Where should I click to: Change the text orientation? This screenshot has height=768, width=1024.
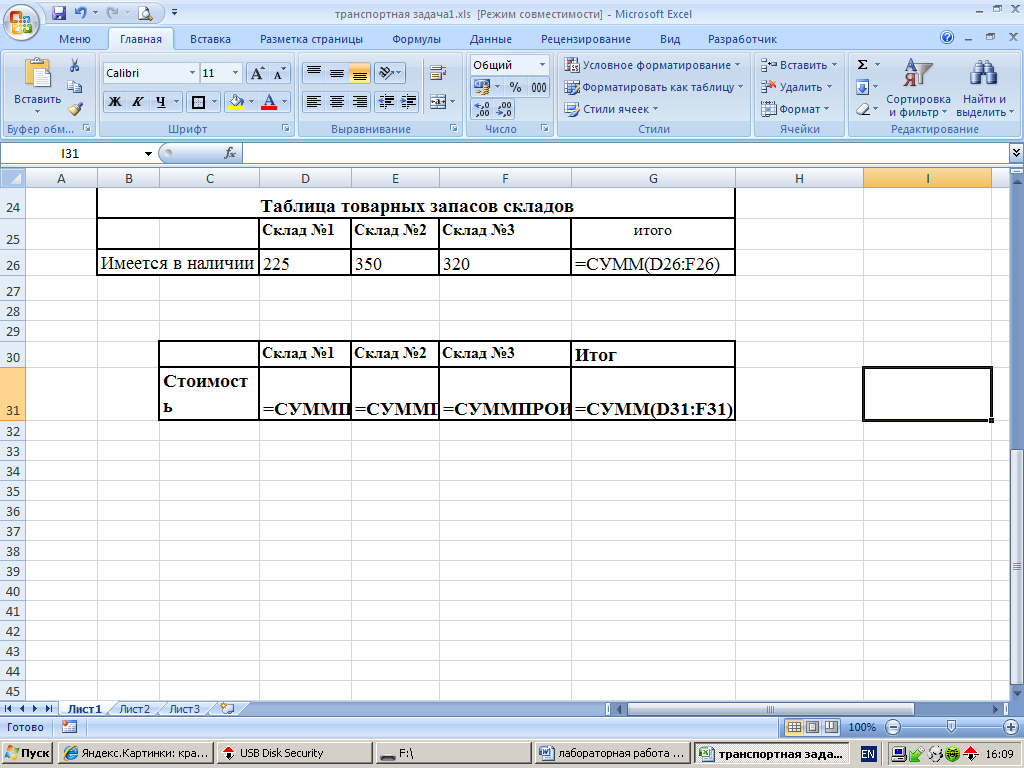389,73
